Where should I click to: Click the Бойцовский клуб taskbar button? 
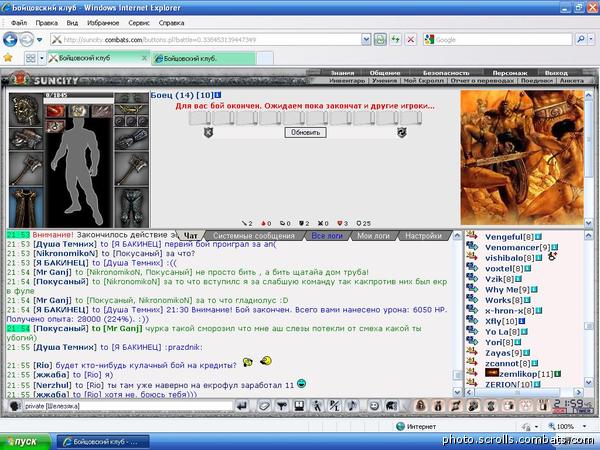pyautogui.click(x=103, y=442)
